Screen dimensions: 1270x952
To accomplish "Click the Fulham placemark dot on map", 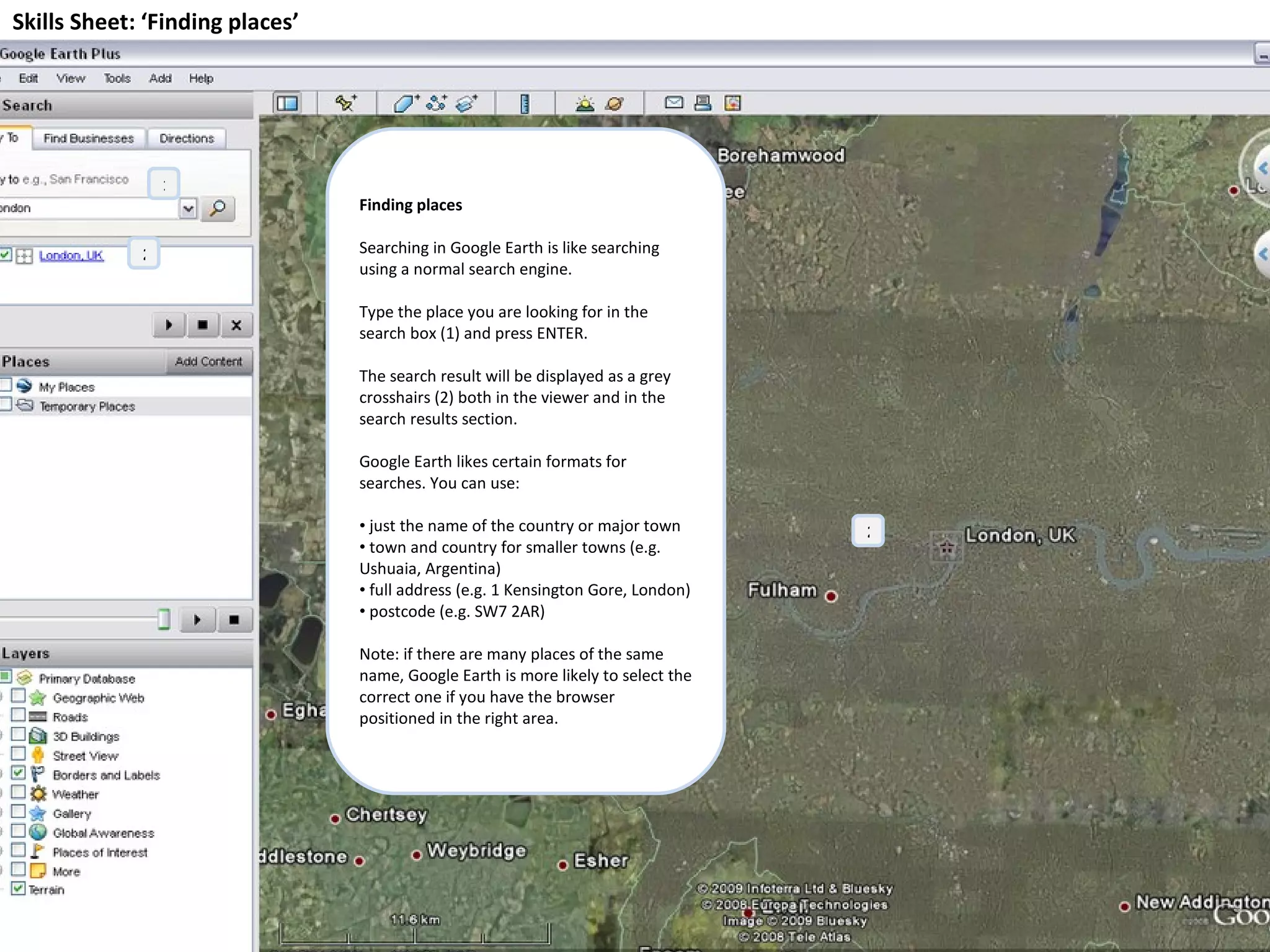I will (x=831, y=596).
